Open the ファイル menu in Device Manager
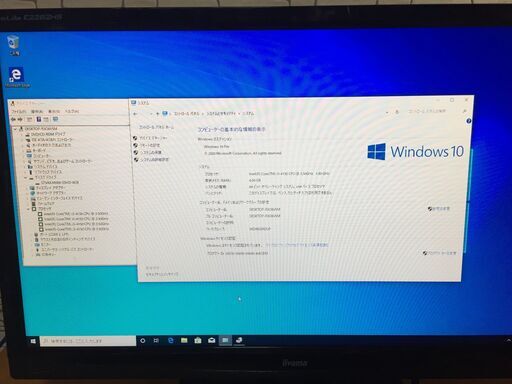 point(19,111)
